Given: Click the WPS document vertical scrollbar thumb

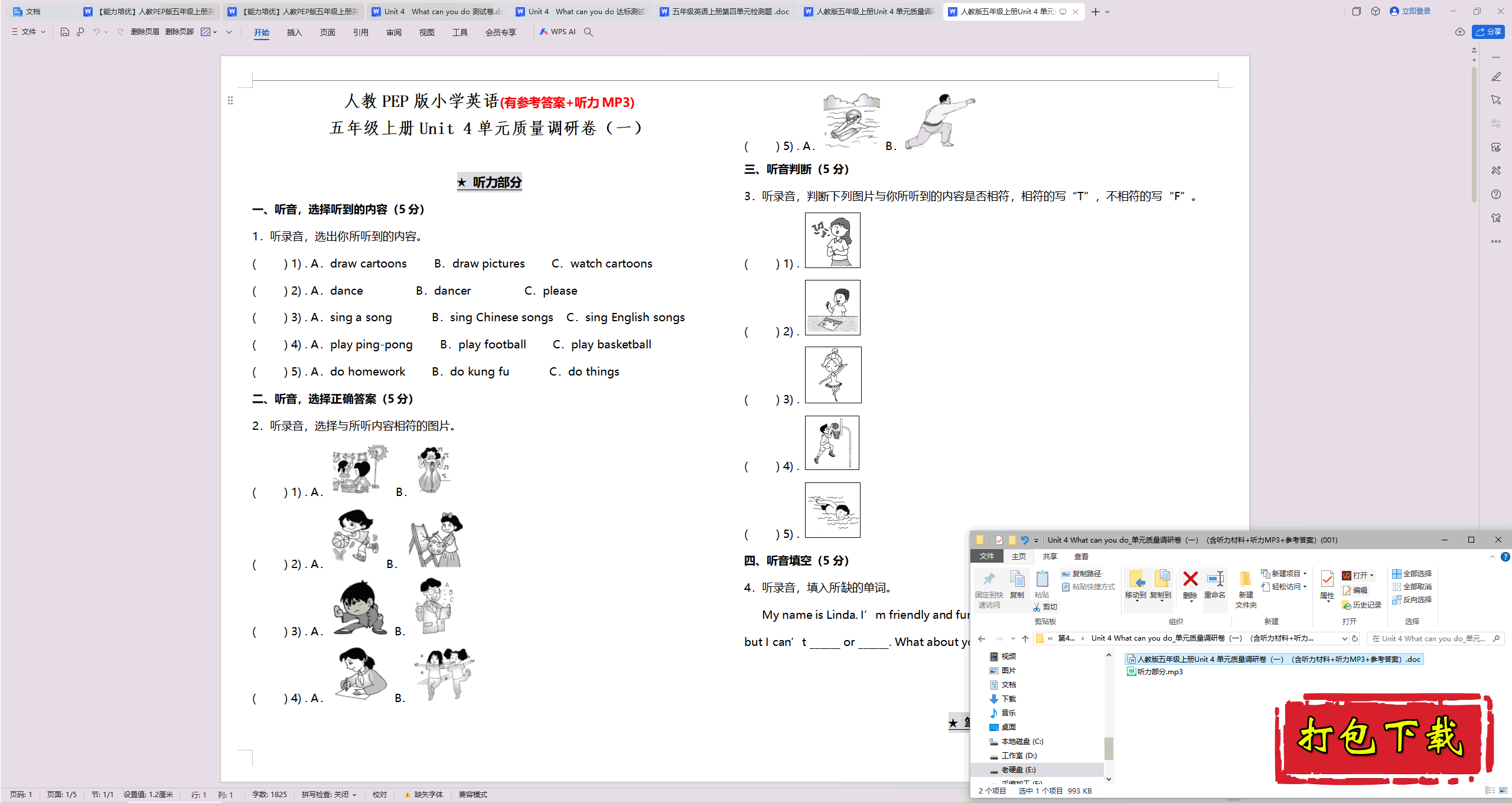Looking at the screenshot, I should tap(1474, 133).
